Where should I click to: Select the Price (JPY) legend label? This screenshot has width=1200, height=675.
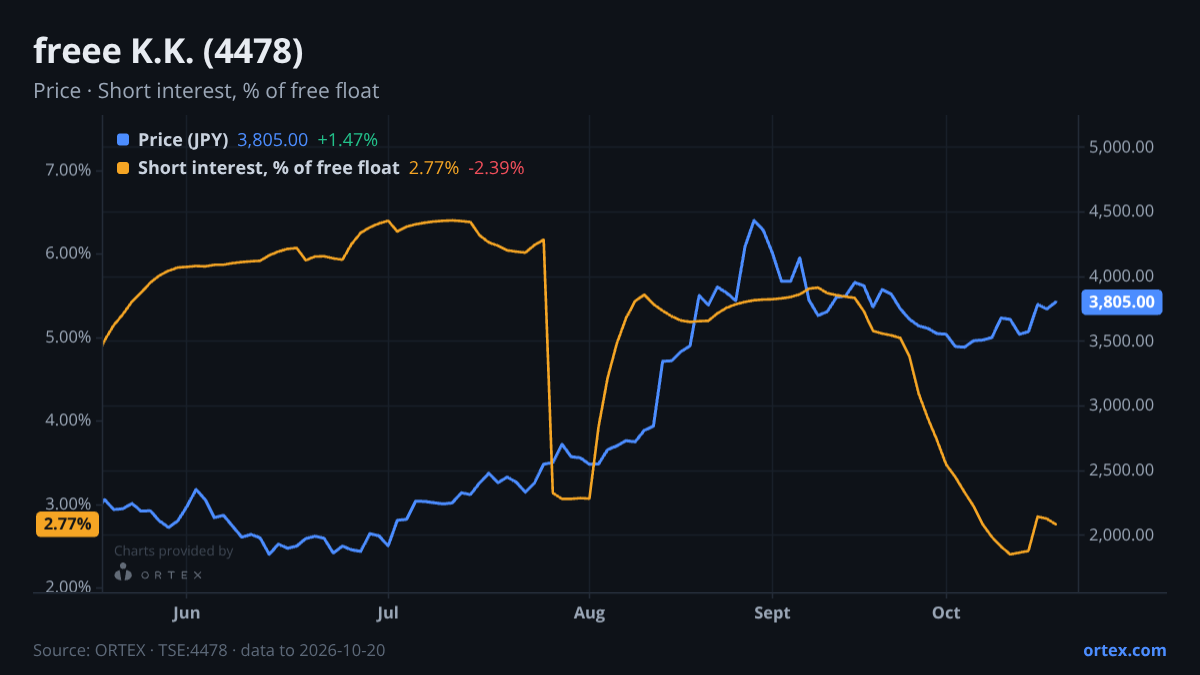point(183,140)
